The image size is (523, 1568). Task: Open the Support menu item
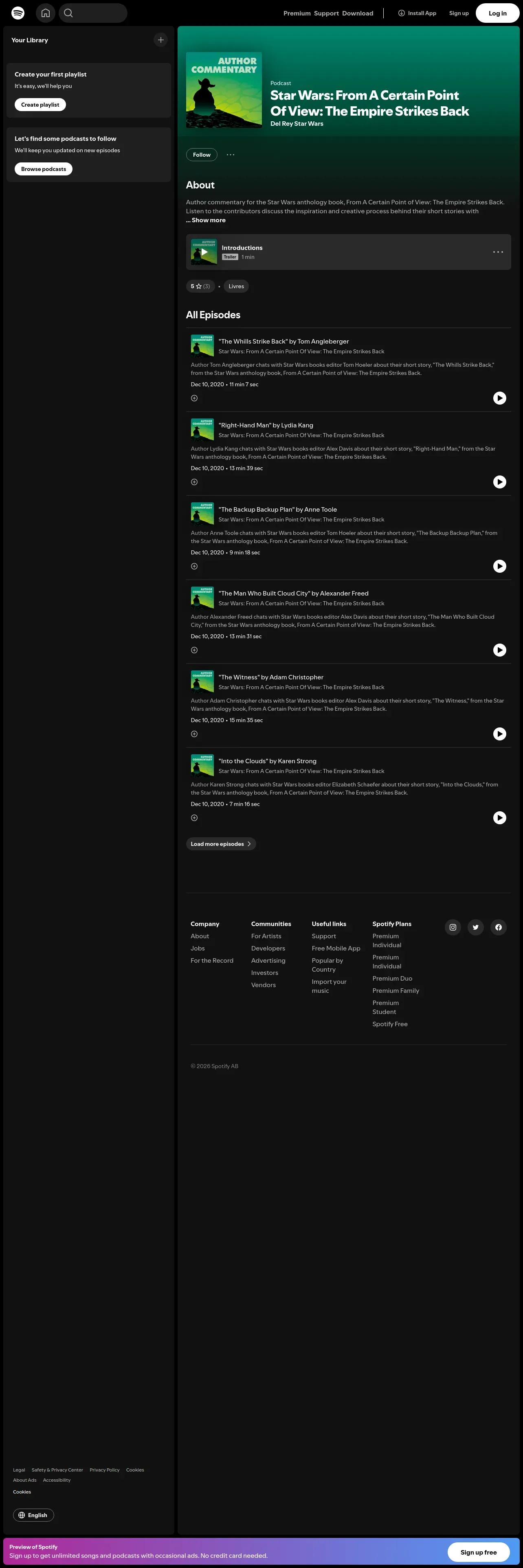(x=326, y=13)
